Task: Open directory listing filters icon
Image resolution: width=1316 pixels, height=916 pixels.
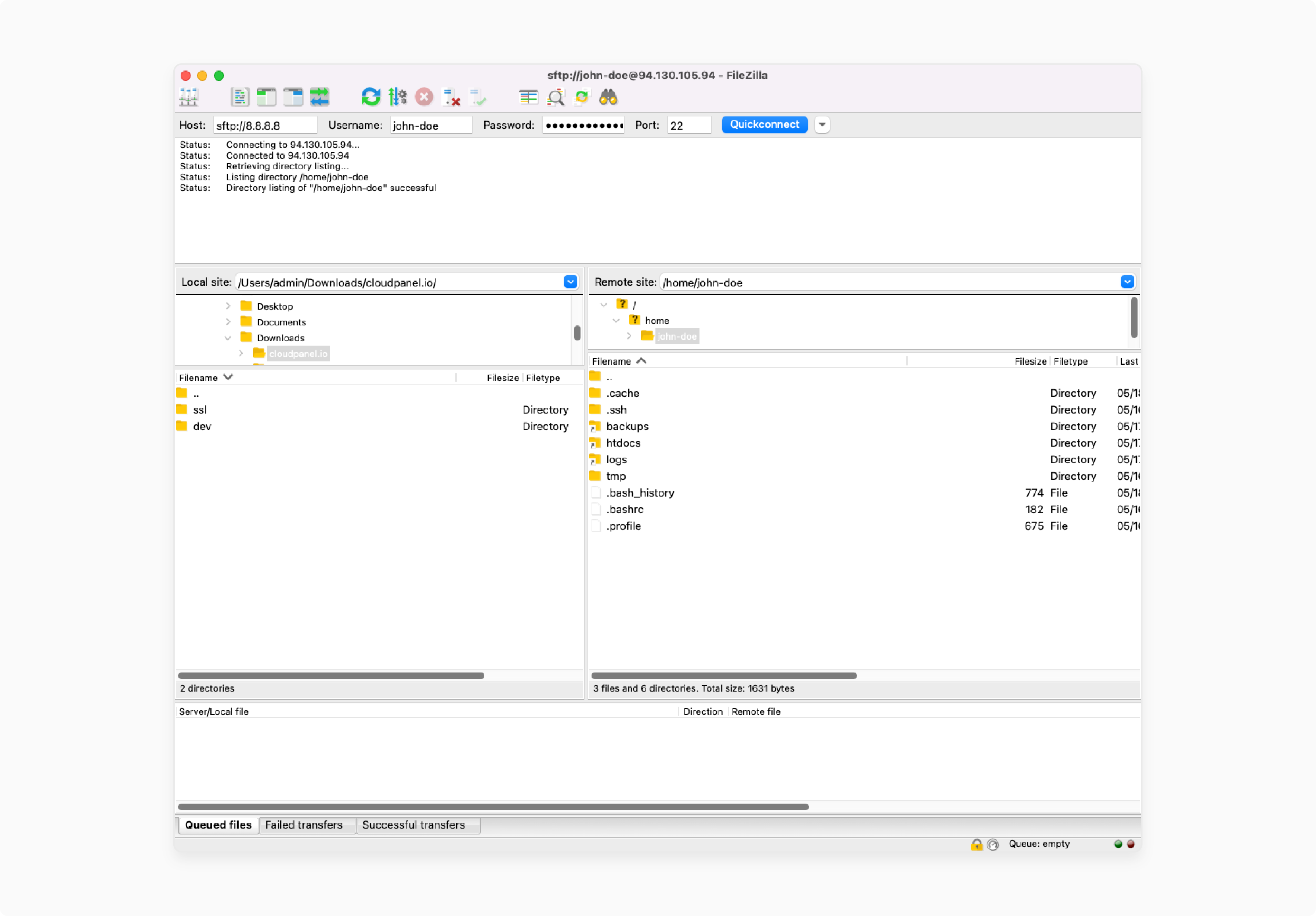Action: coord(528,97)
